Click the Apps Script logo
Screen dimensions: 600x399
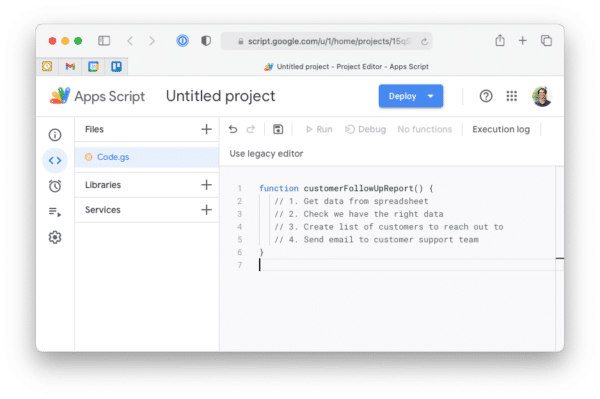click(60, 96)
